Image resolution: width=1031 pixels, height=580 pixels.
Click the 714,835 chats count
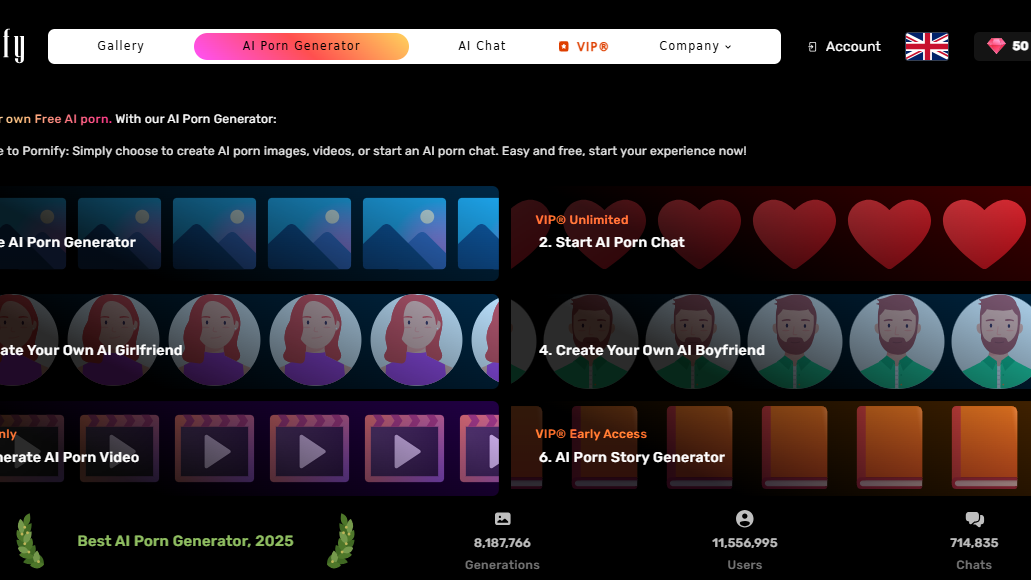point(974,543)
